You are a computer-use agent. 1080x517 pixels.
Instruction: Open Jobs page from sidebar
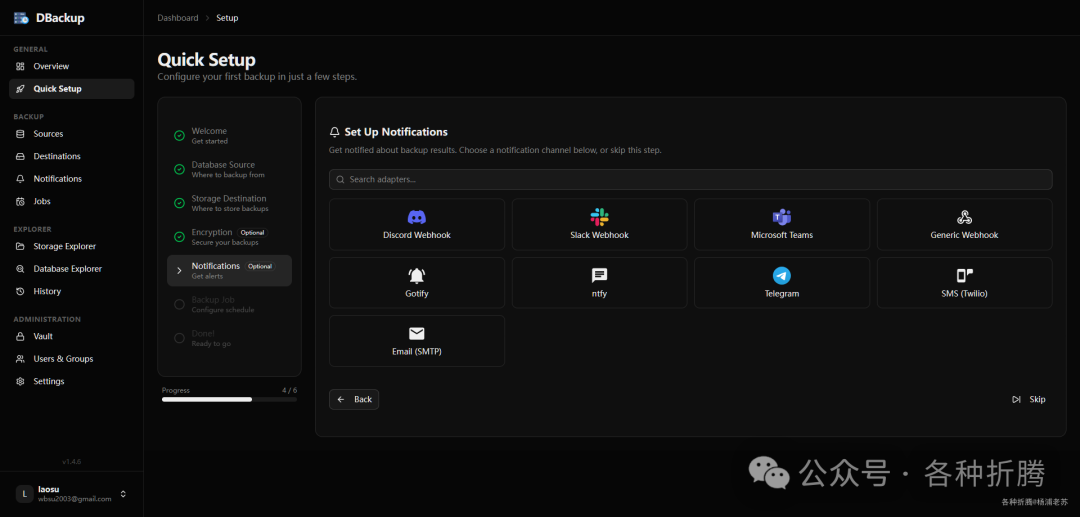coord(72,202)
